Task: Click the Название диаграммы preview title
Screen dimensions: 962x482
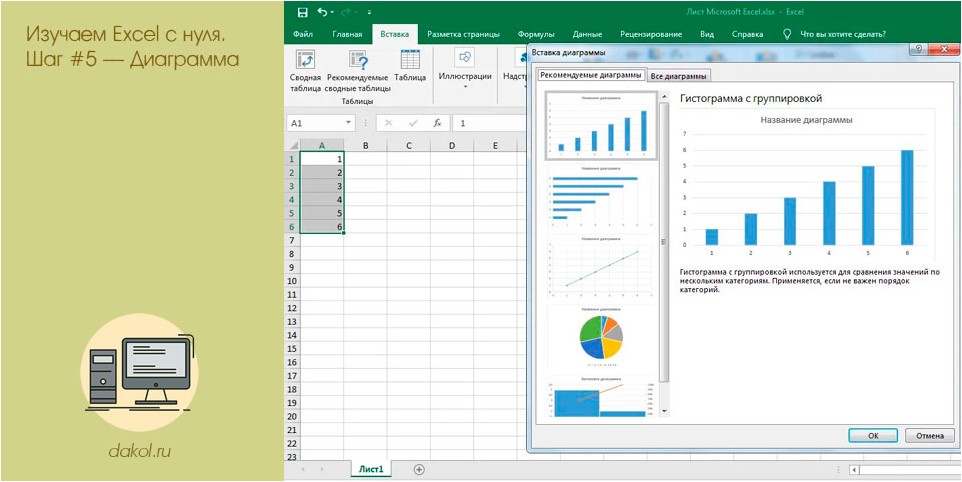Action: pos(806,120)
